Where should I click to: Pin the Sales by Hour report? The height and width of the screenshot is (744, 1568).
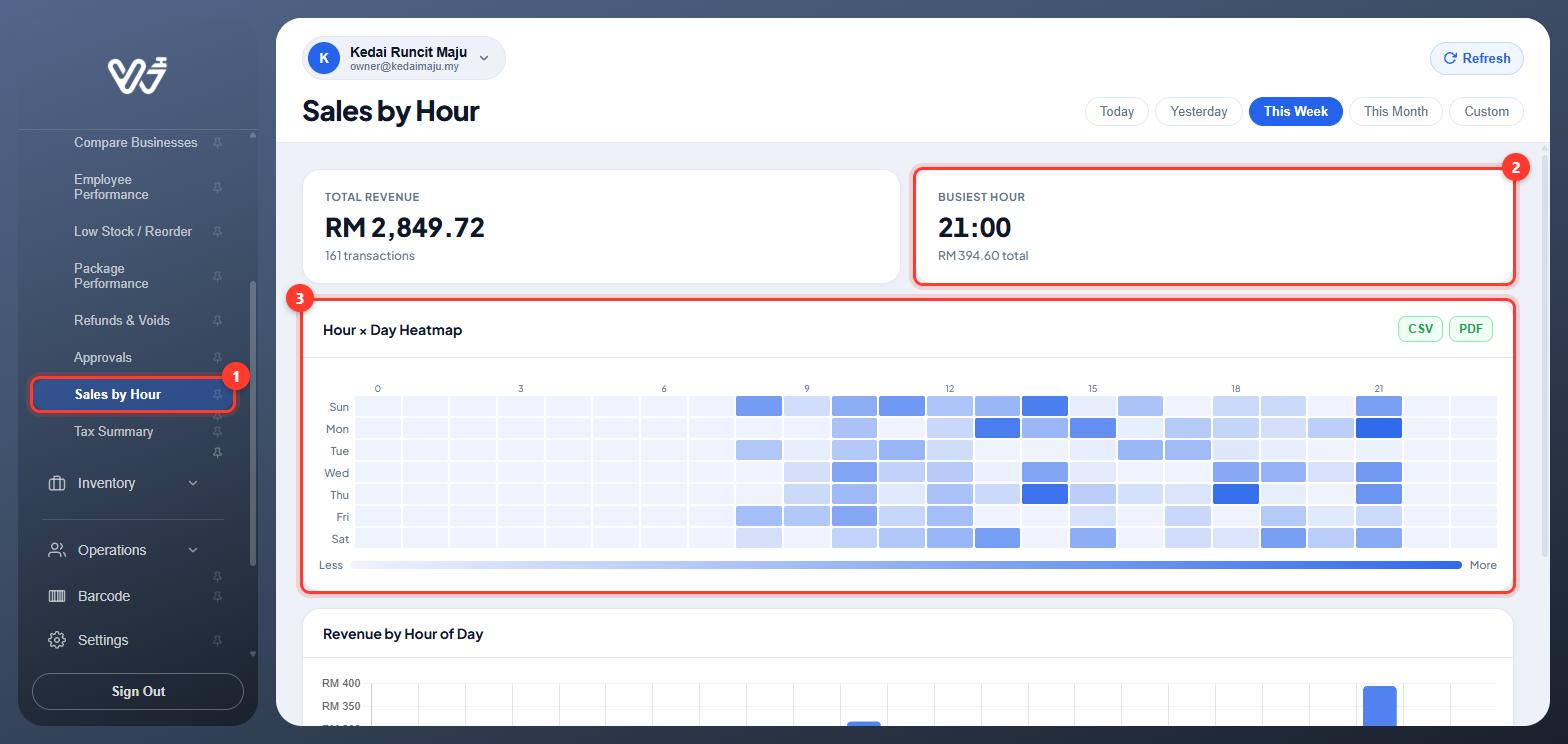(x=217, y=395)
